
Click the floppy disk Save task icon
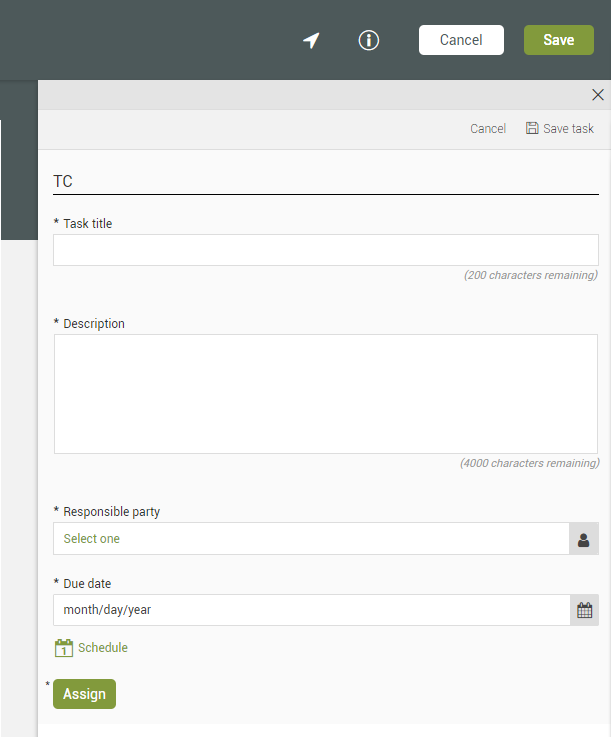coord(532,129)
